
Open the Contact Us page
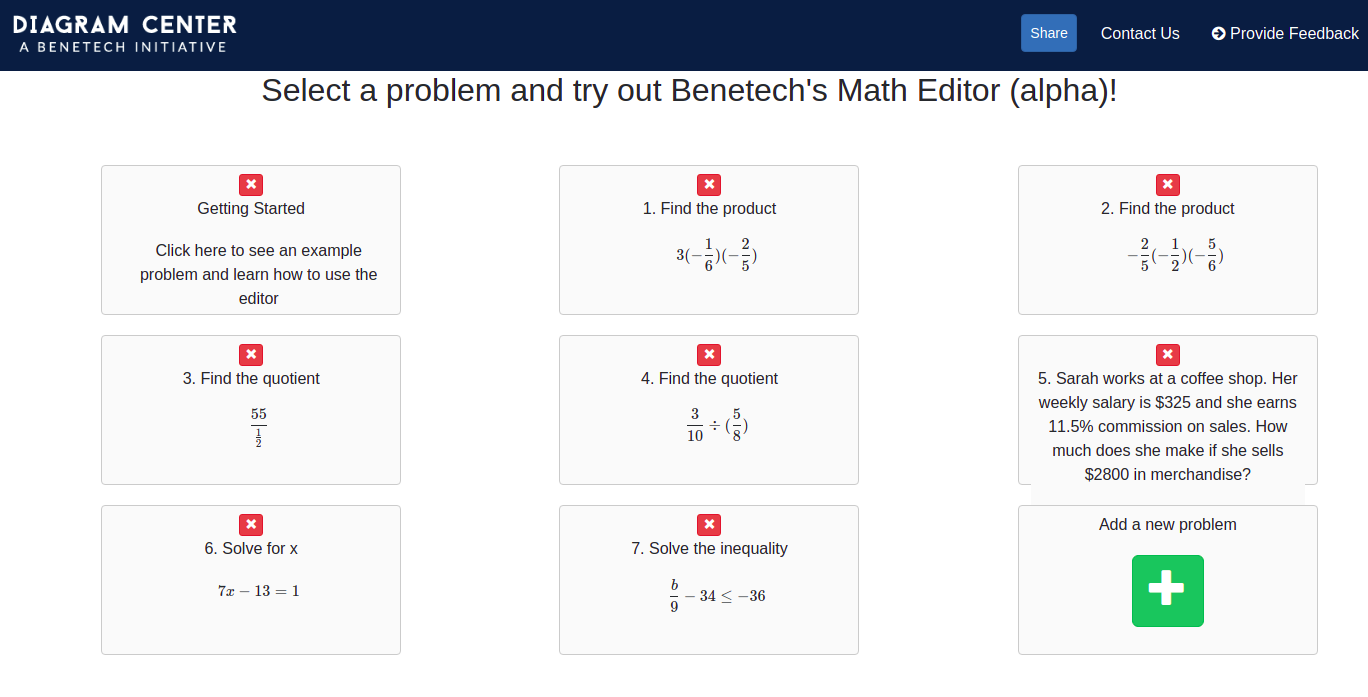click(x=1140, y=33)
